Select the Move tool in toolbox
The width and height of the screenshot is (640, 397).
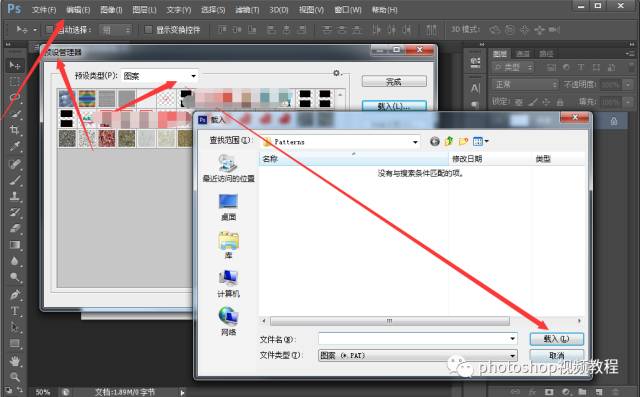click(x=15, y=65)
